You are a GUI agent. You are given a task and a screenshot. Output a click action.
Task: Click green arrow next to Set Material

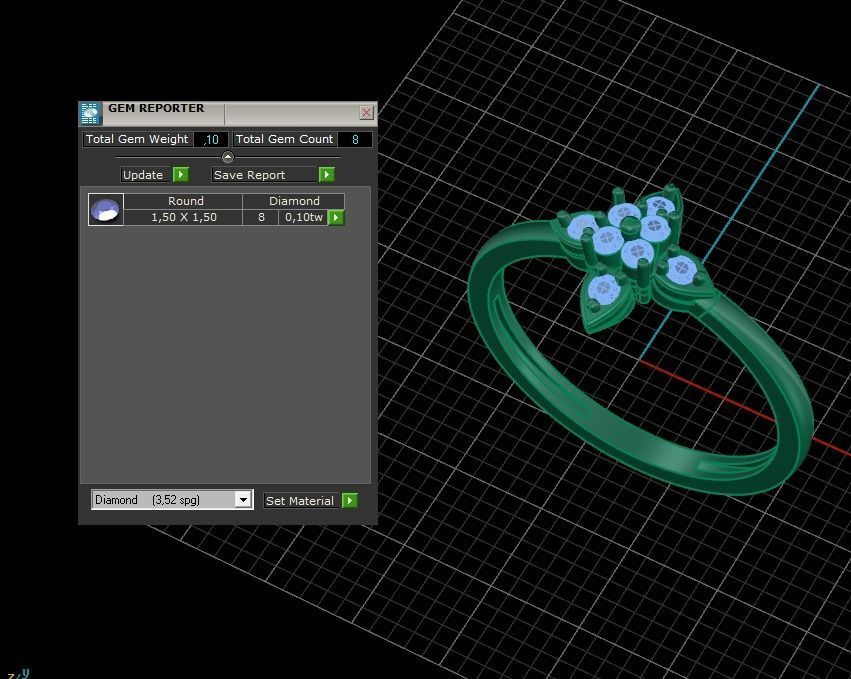pyautogui.click(x=350, y=500)
